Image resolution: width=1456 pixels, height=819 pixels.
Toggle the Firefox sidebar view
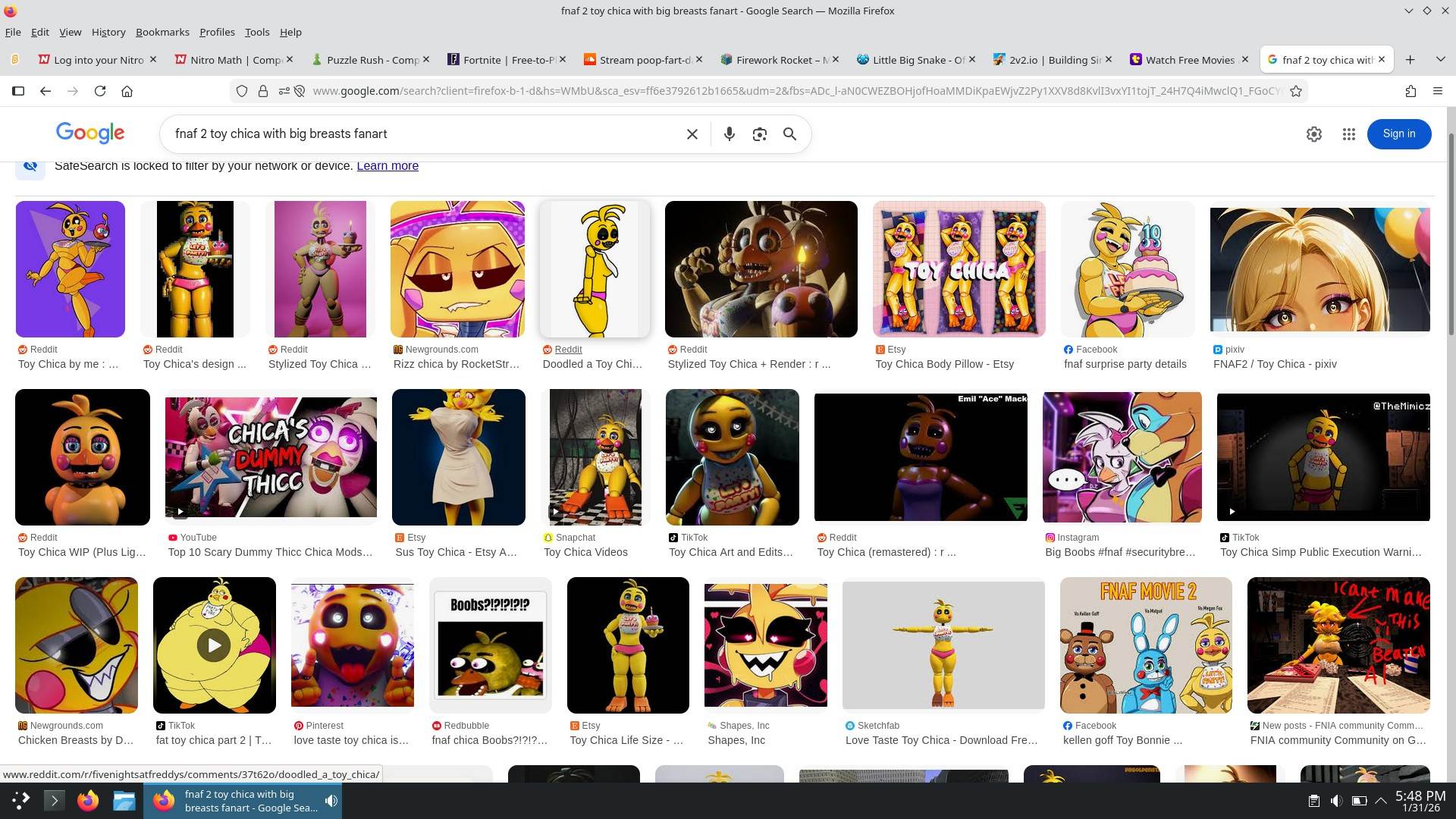click(18, 91)
